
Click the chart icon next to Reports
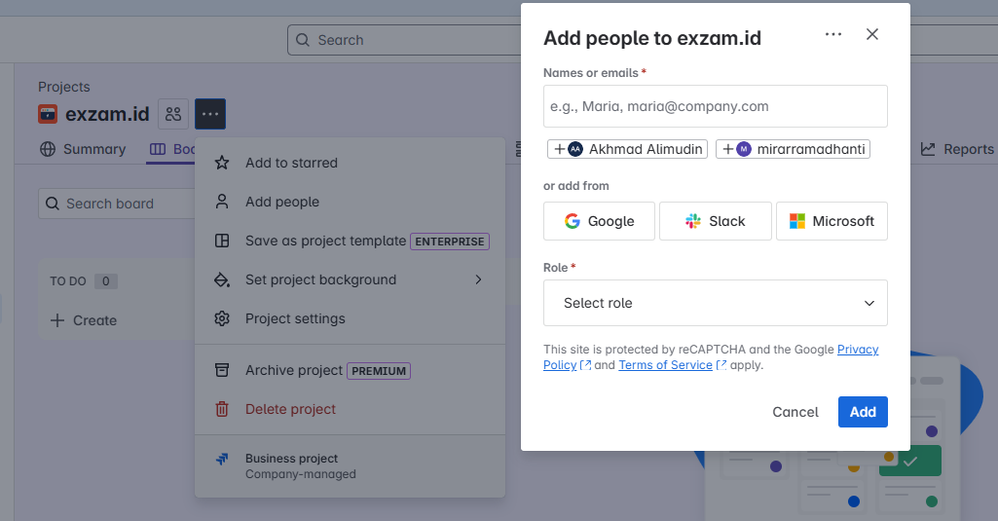tap(928, 149)
